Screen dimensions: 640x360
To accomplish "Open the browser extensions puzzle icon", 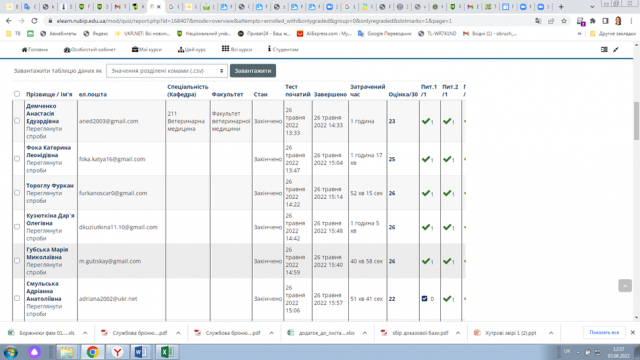I will pyautogui.click(x=593, y=21).
